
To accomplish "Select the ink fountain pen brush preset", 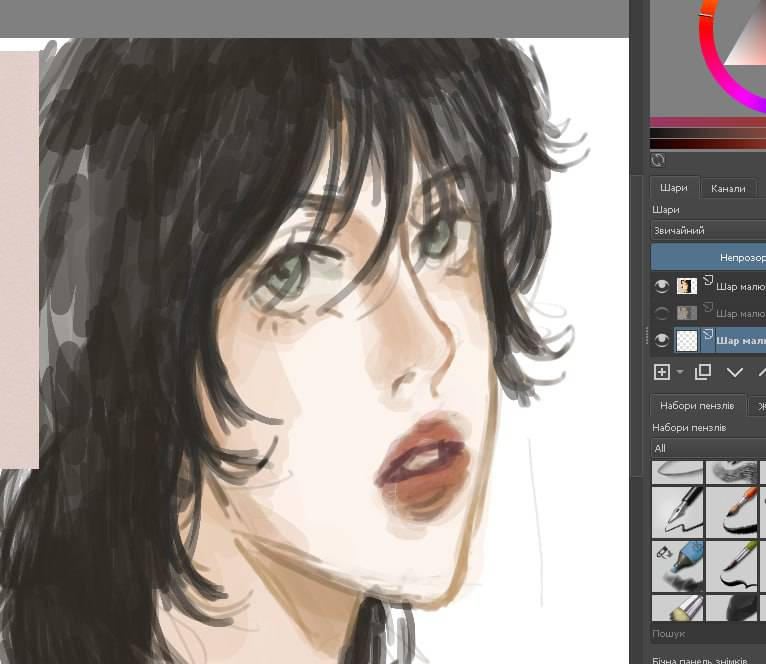I will (678, 512).
